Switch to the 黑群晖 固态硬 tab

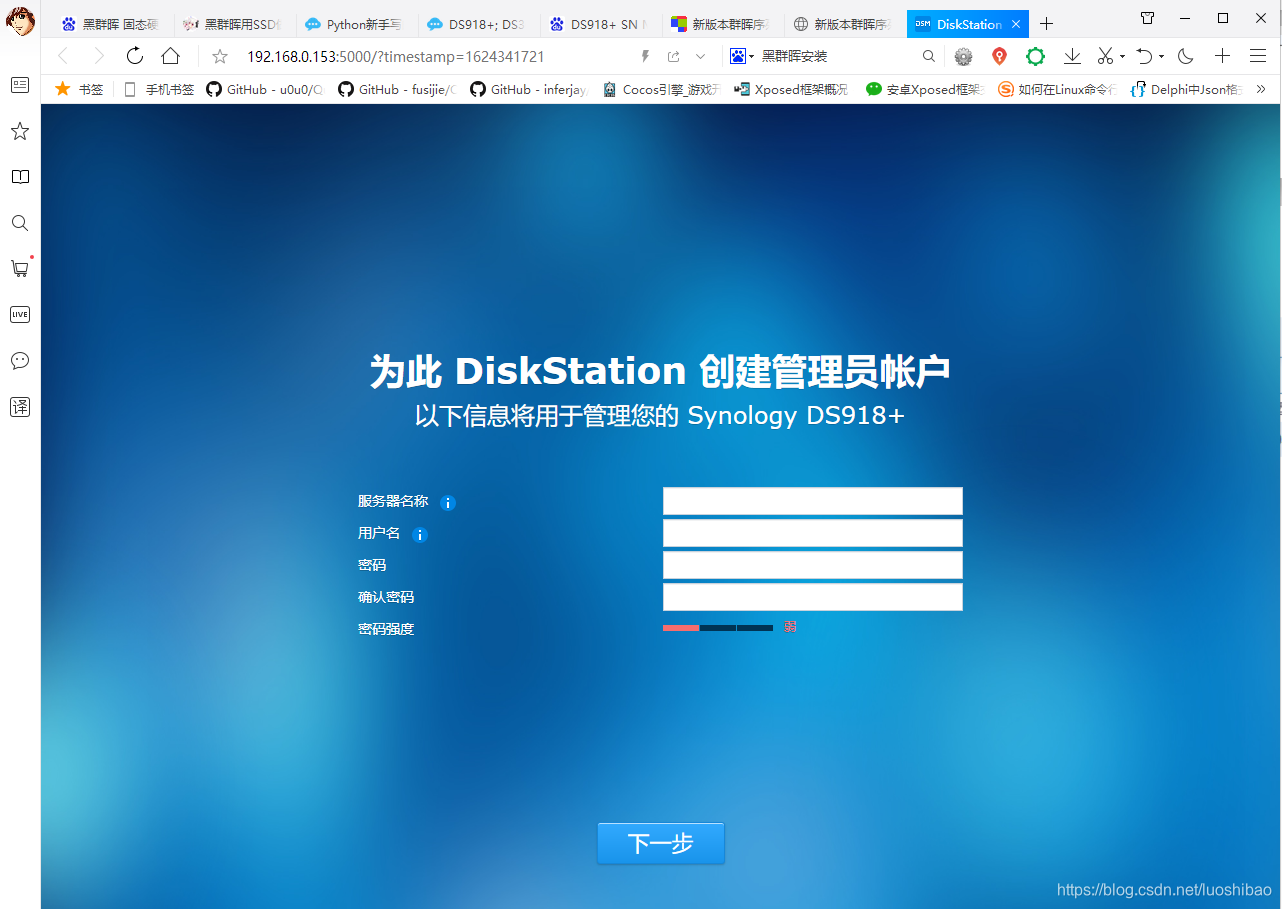[111, 24]
